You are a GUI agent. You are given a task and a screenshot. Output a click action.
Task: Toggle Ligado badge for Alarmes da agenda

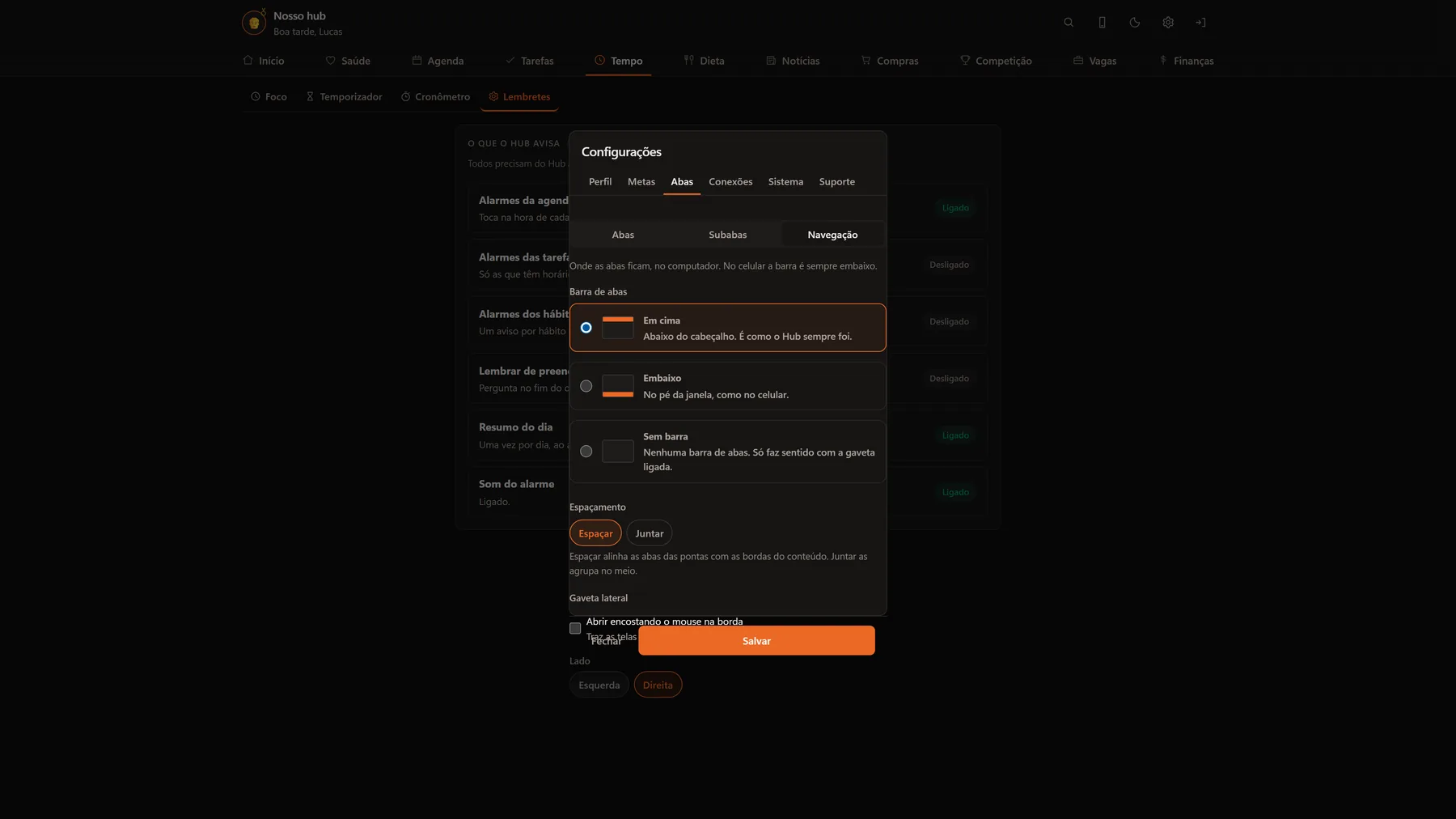tap(955, 208)
